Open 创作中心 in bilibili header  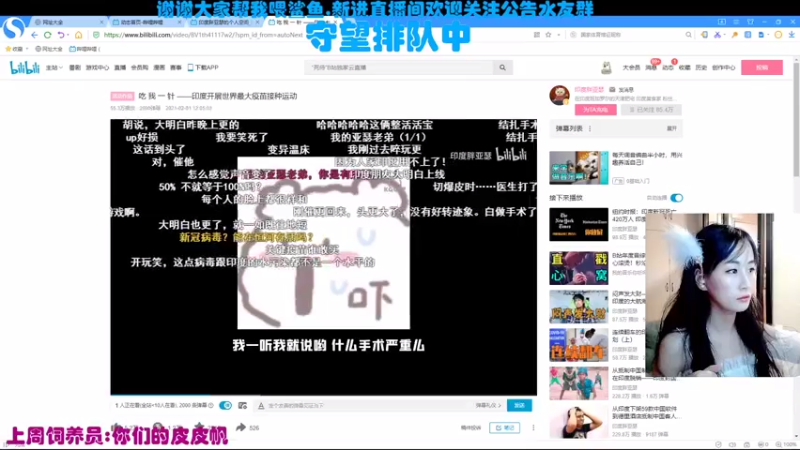(x=723, y=67)
